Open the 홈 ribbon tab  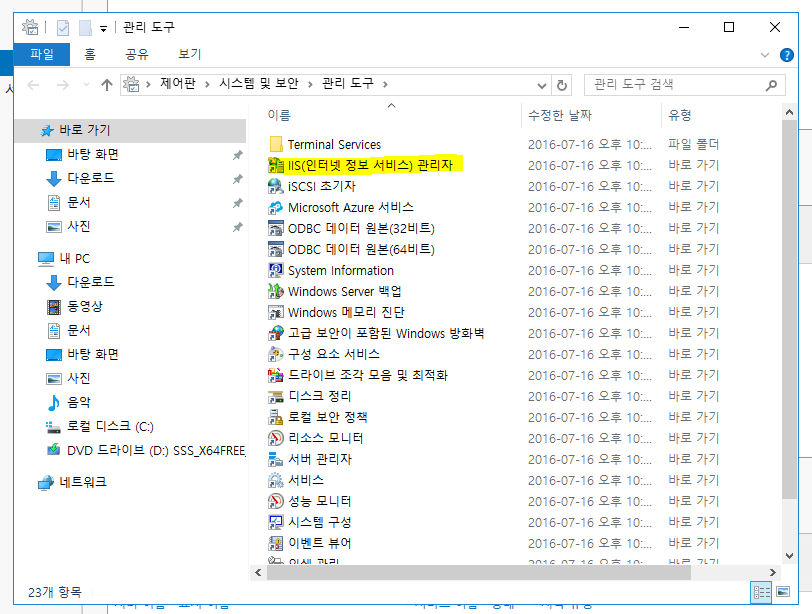[90, 54]
